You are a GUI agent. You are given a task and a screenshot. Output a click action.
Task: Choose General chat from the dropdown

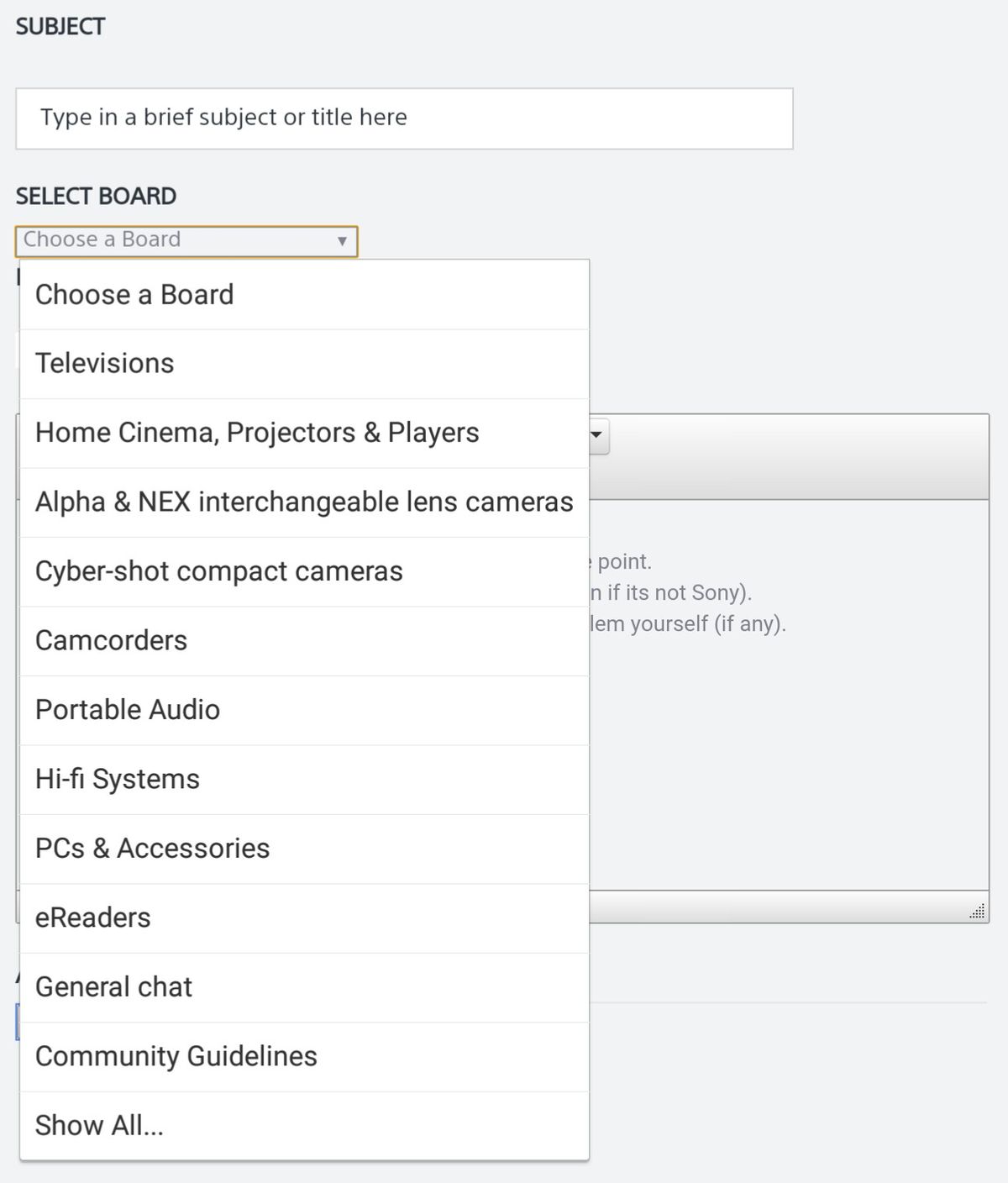coord(304,987)
